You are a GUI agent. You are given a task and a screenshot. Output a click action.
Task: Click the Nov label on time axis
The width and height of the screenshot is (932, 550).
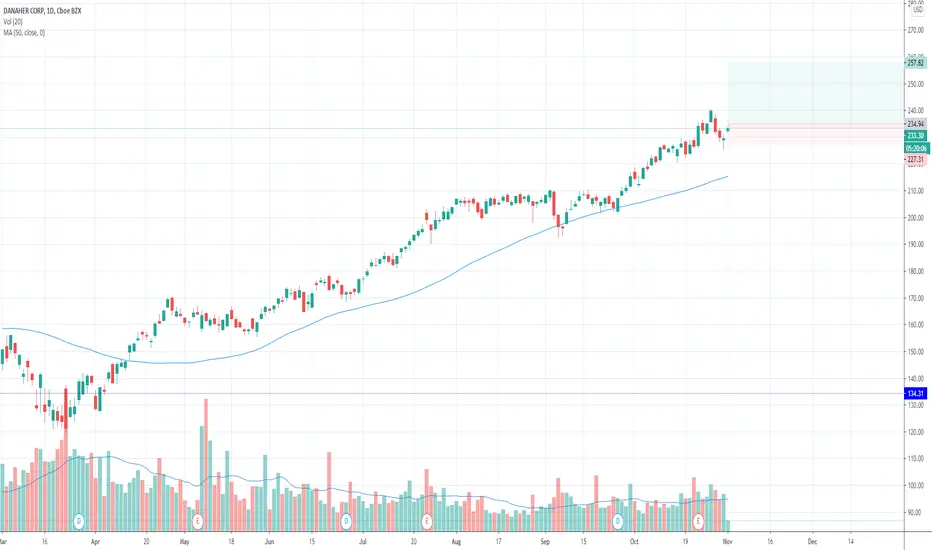(727, 542)
